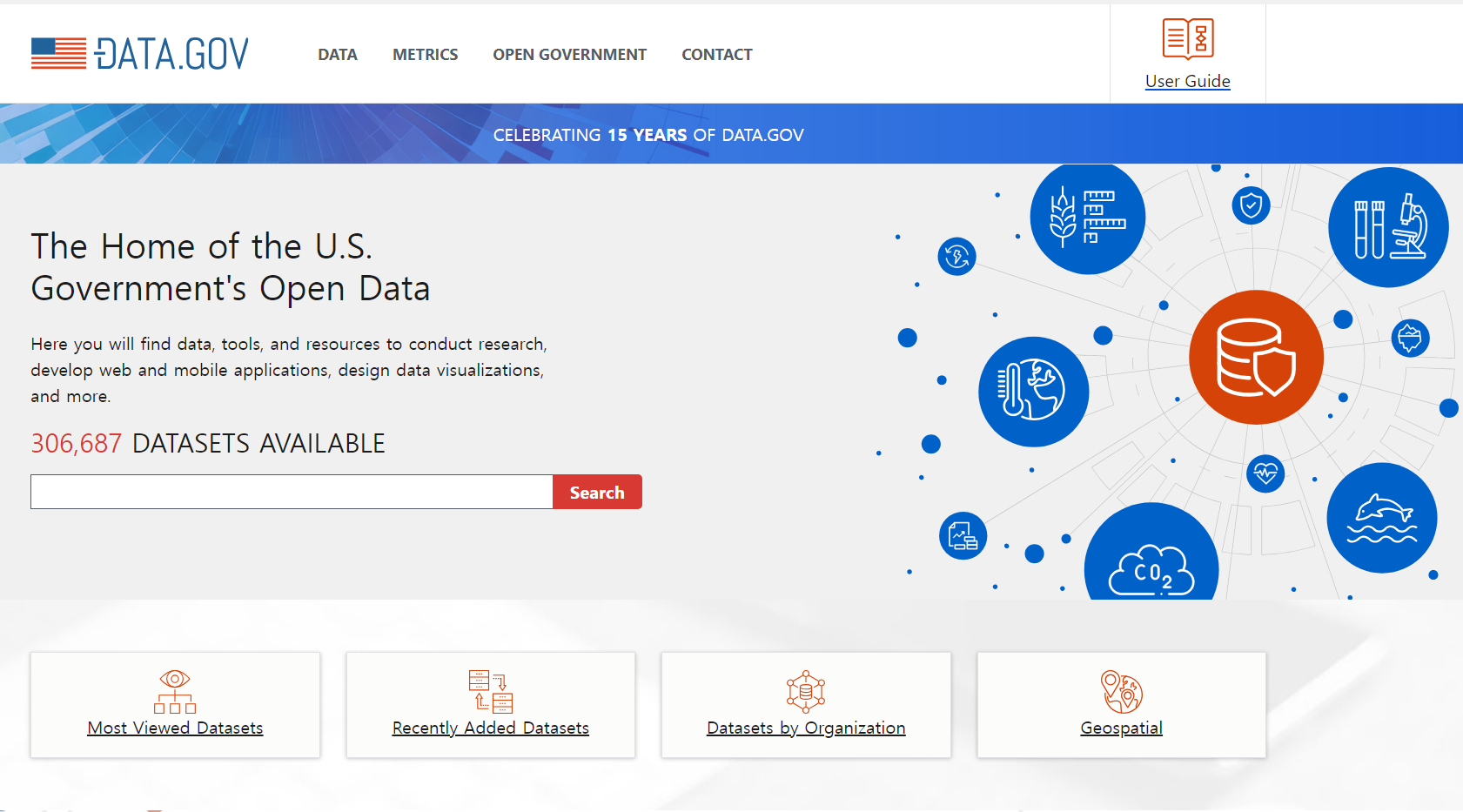
Task: Click the map pins Geospatial icon
Action: click(x=1122, y=692)
